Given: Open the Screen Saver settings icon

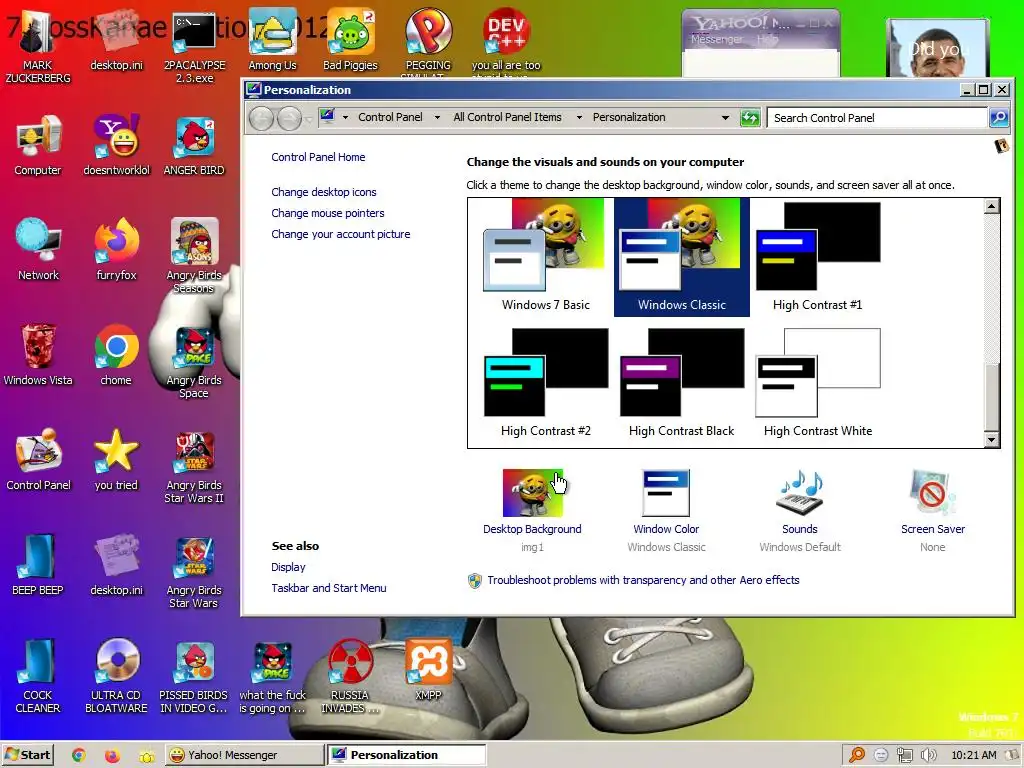Looking at the screenshot, I should [x=933, y=493].
